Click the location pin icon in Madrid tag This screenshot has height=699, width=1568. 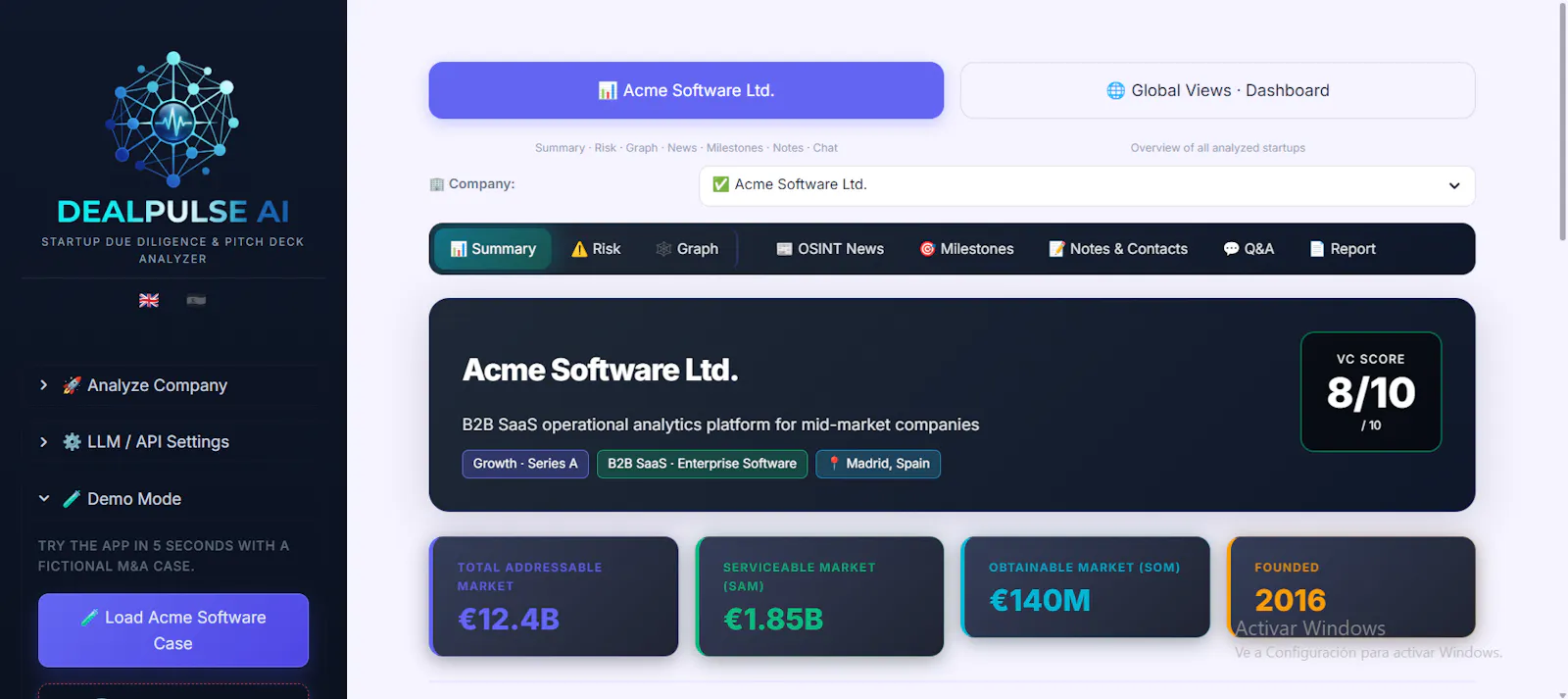(x=834, y=464)
